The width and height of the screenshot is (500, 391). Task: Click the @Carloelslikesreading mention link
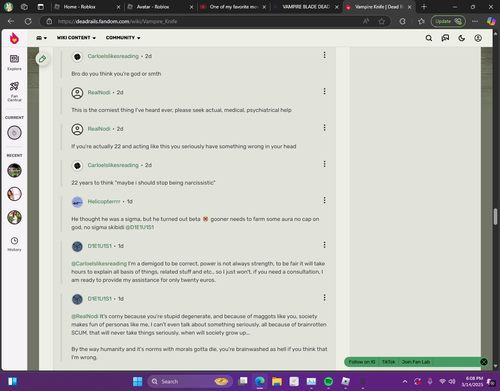99,263
